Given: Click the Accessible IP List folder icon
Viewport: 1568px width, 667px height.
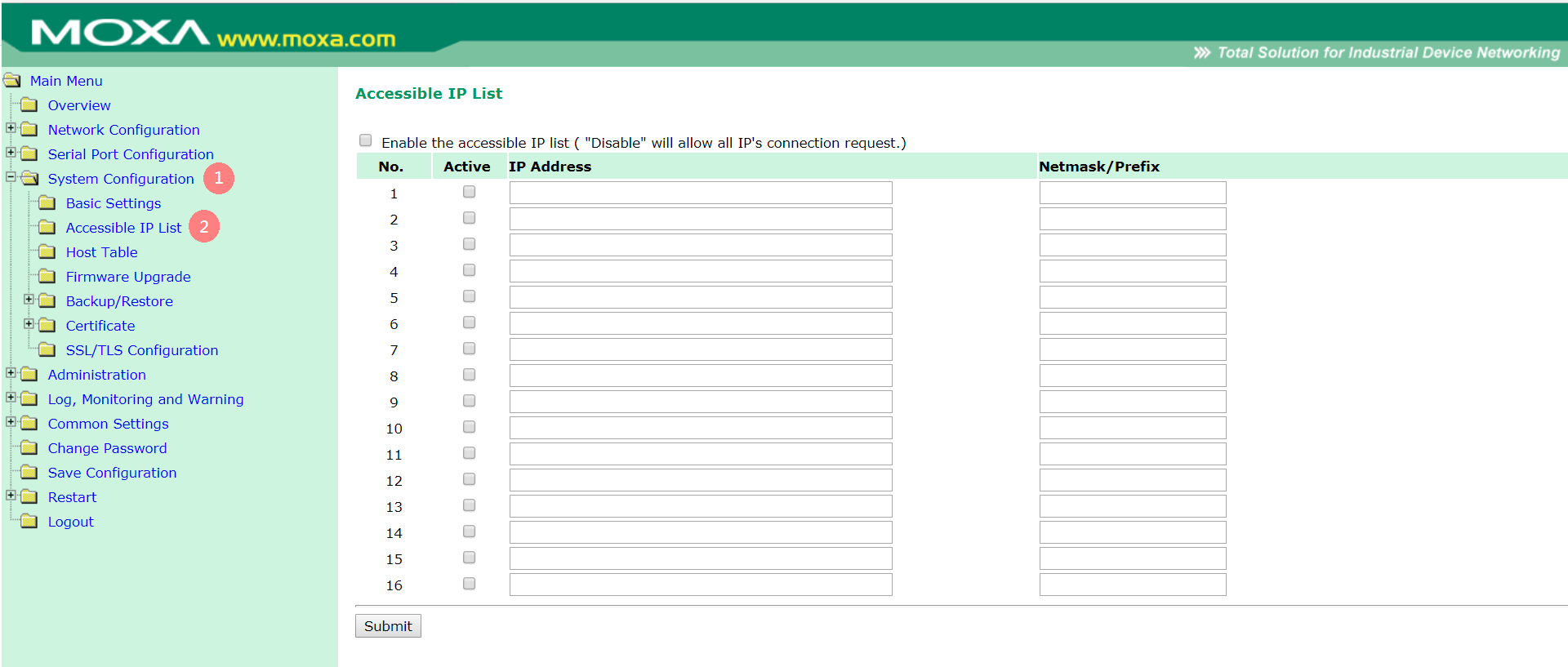Looking at the screenshot, I should point(47,227).
